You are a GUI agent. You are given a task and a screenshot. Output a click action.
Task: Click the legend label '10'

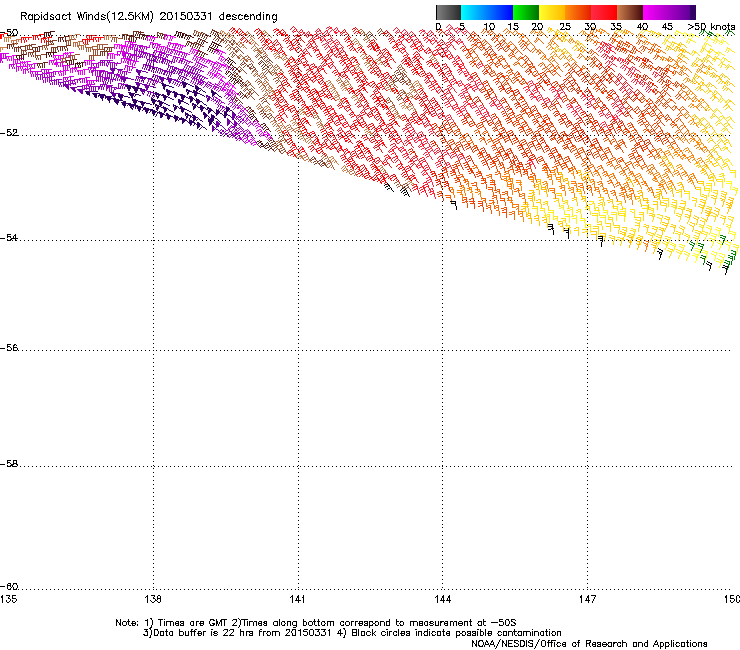[489, 27]
